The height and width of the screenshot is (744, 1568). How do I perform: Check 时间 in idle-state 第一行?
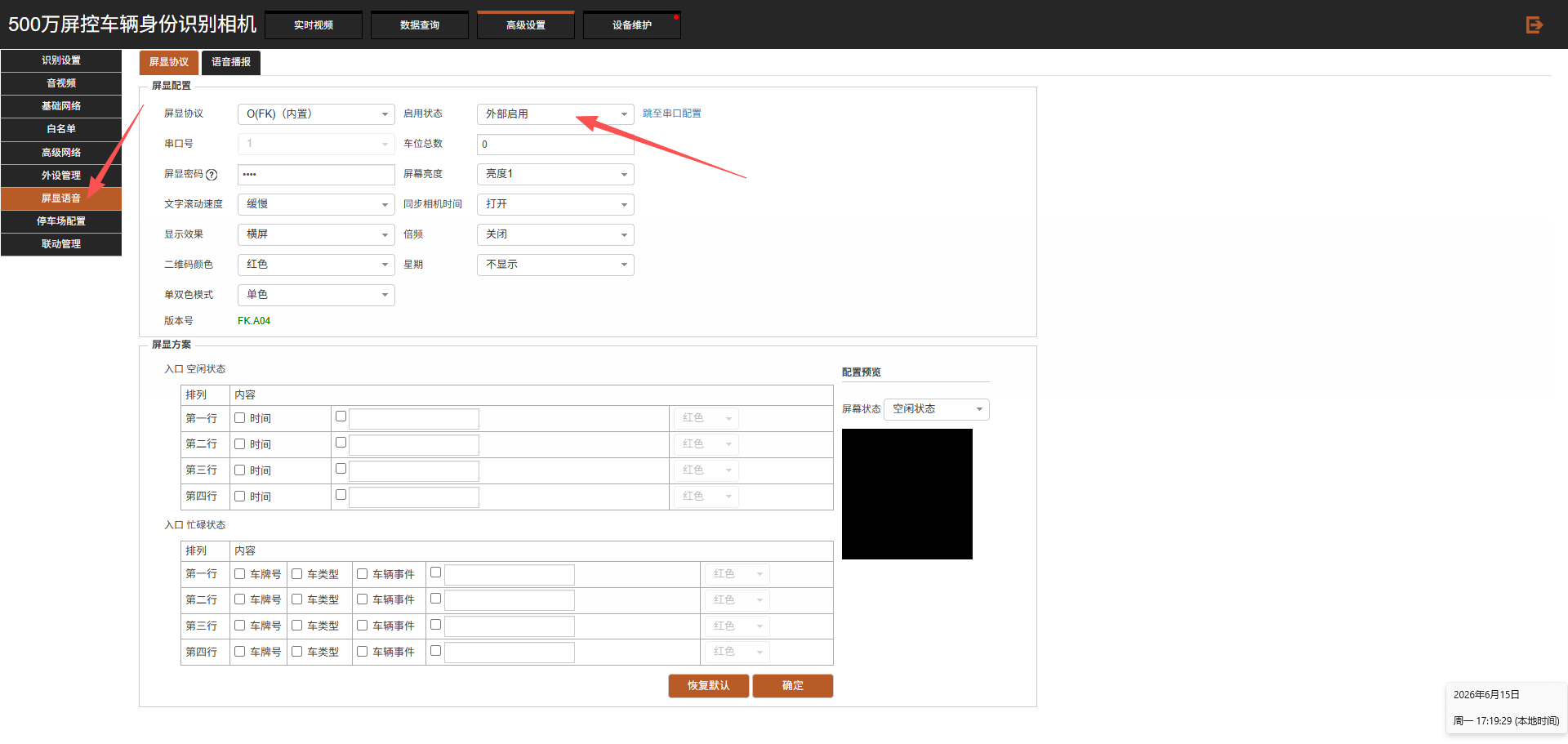[240, 418]
